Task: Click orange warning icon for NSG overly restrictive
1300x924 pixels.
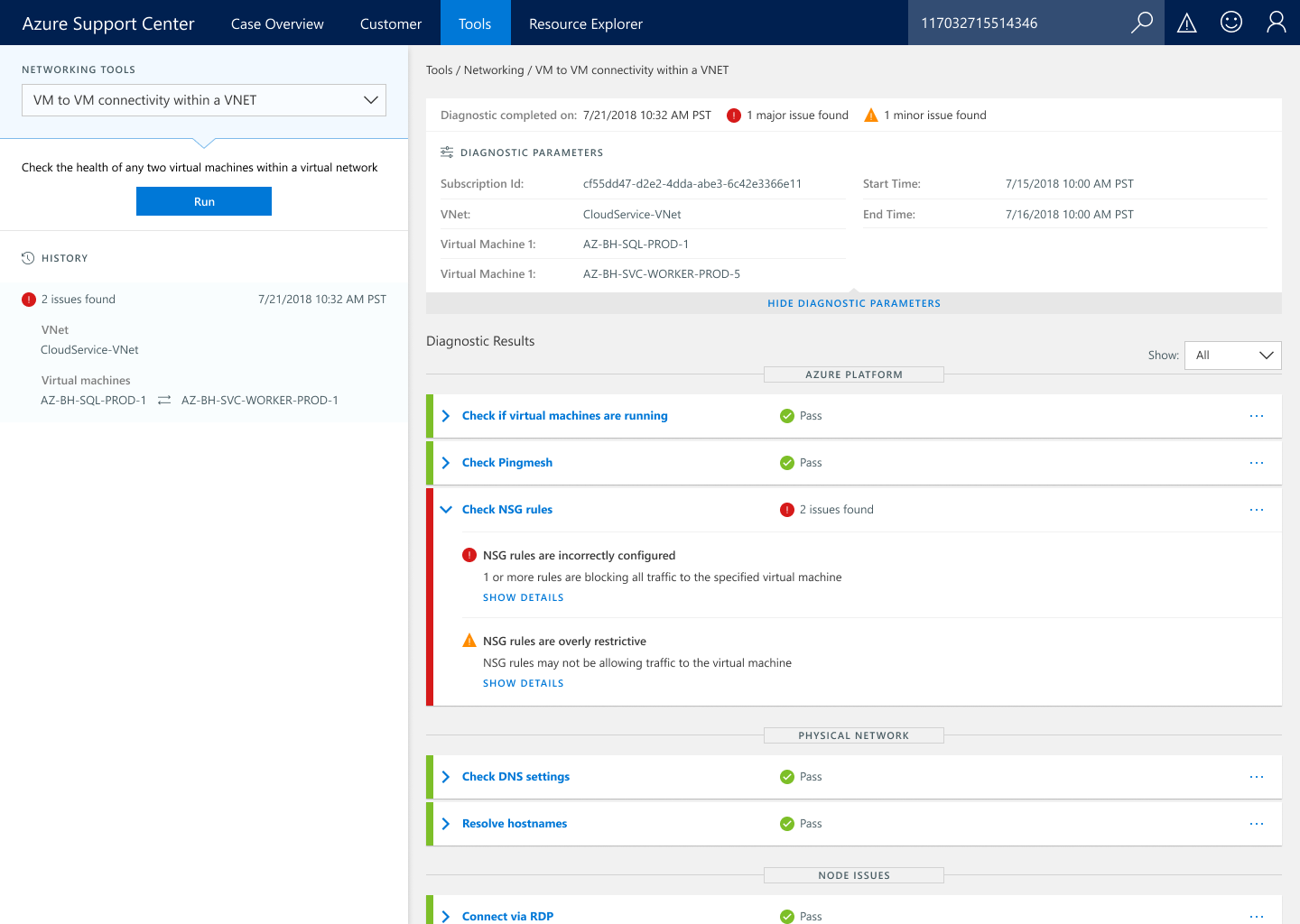Action: point(469,641)
